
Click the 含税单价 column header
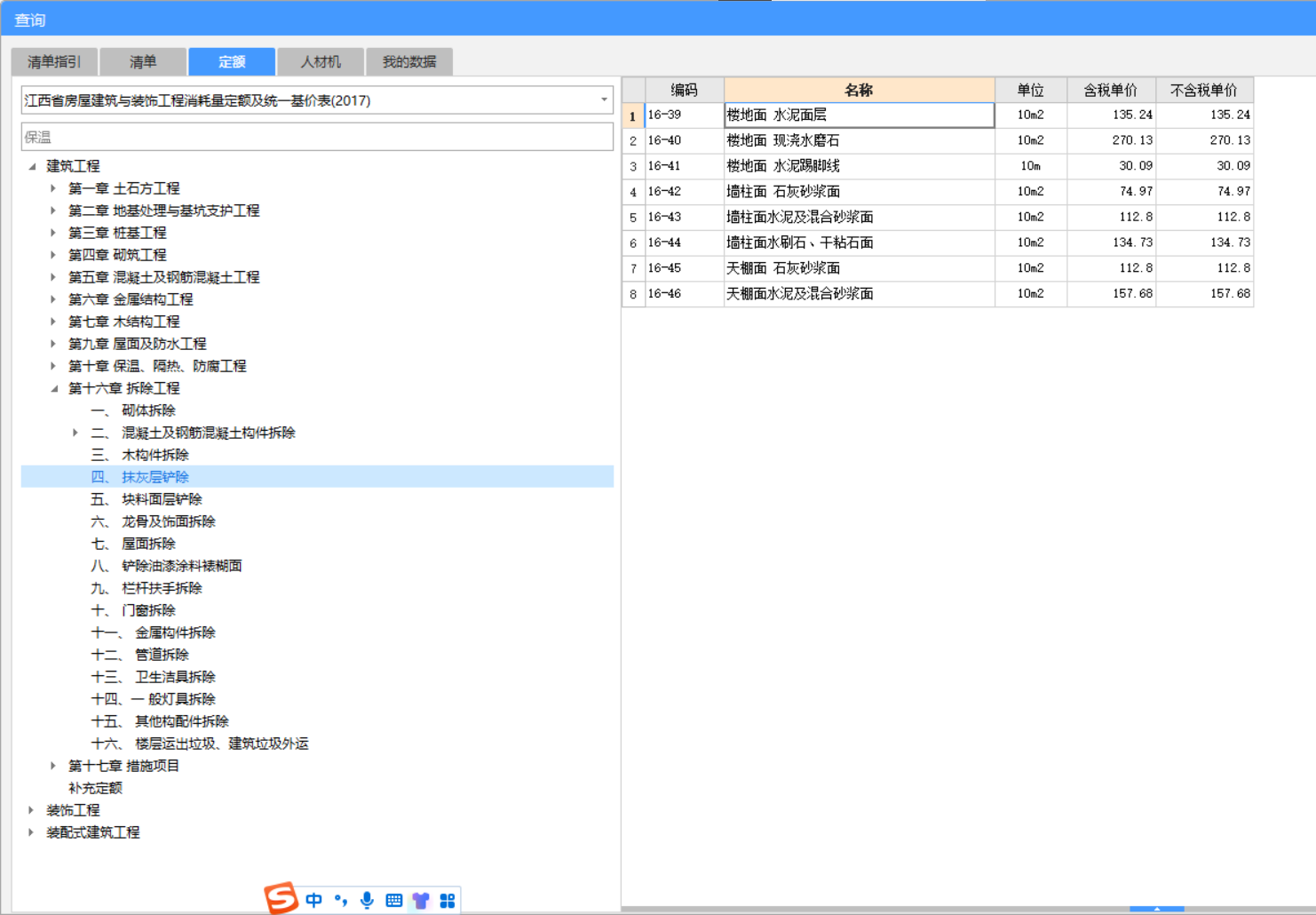pos(1111,90)
